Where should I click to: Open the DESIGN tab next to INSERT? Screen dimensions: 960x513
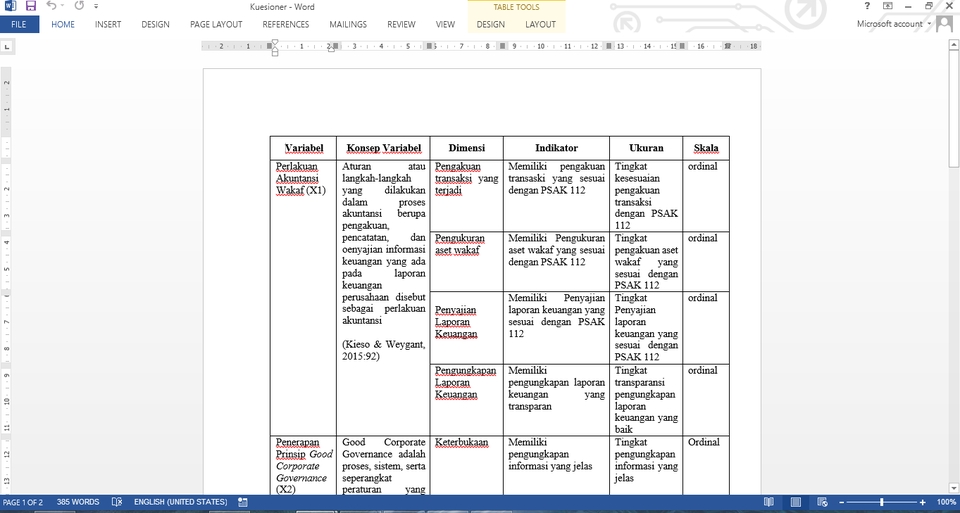tap(156, 24)
